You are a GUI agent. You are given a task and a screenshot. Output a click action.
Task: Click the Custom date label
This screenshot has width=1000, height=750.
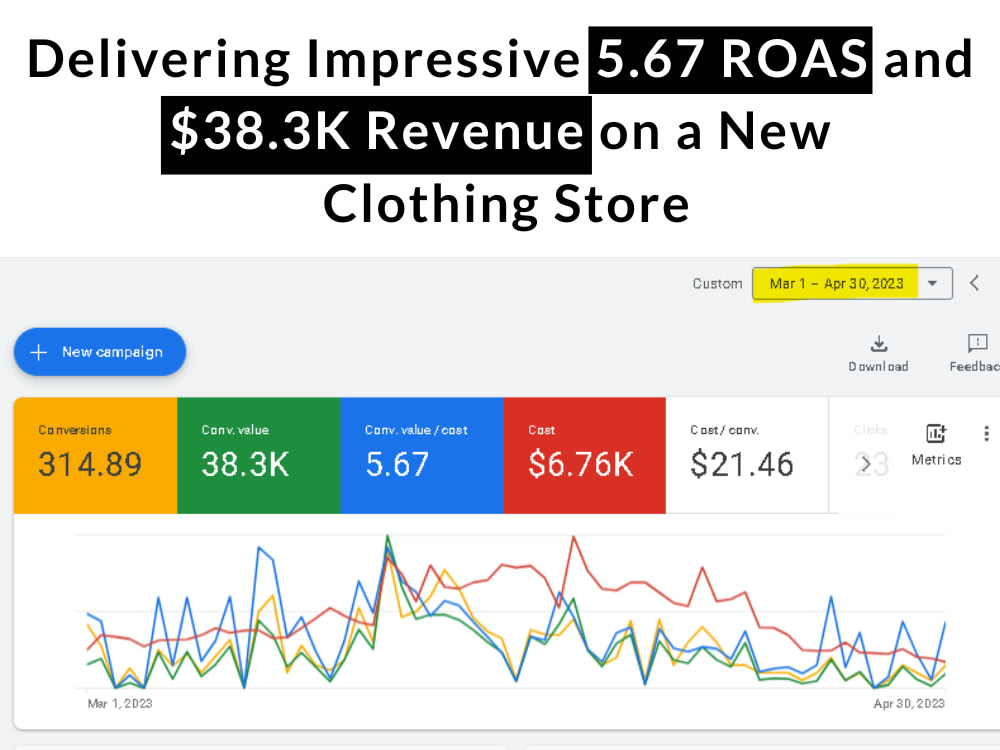[717, 284]
